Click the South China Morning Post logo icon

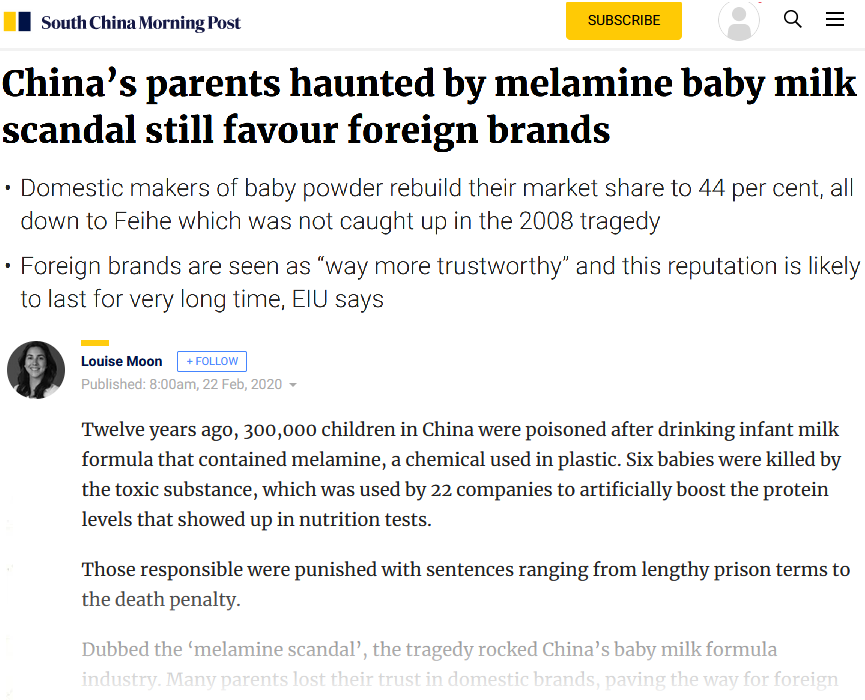coord(17,22)
